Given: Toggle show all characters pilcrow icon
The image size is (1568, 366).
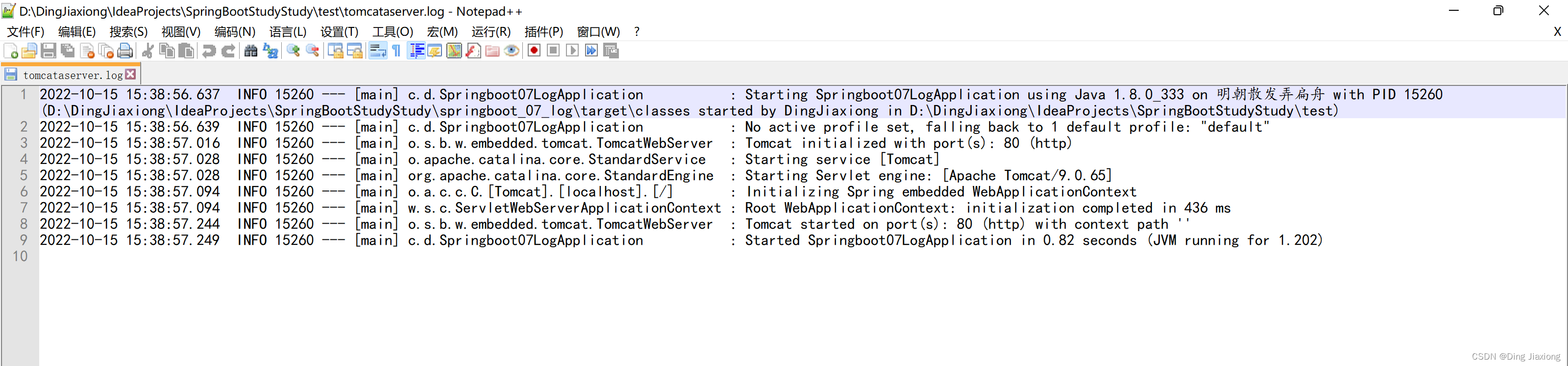Looking at the screenshot, I should point(396,51).
